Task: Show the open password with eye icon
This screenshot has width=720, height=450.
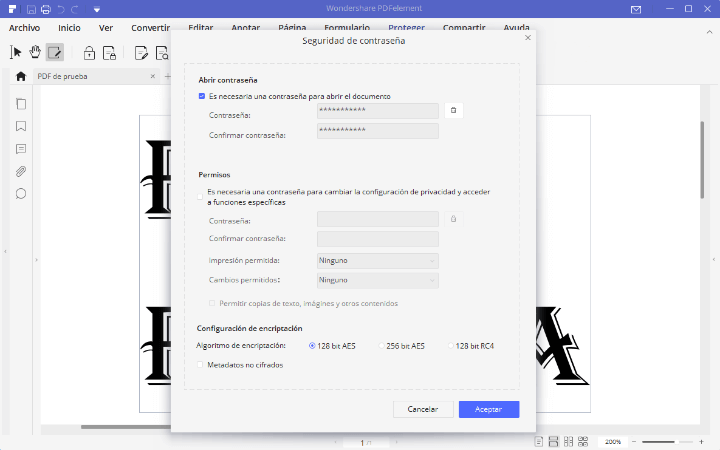Action: tap(454, 110)
